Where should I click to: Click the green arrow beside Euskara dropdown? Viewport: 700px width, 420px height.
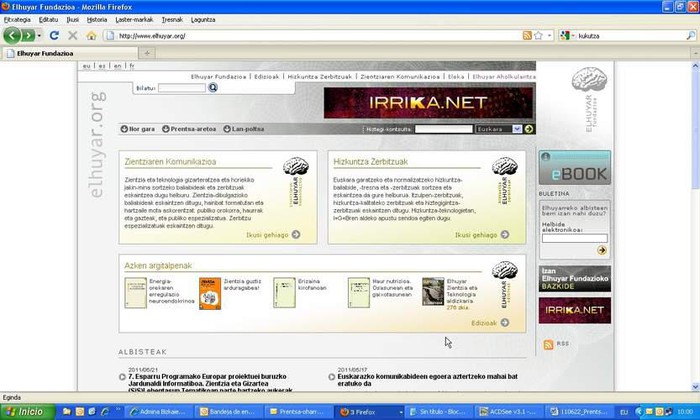click(529, 129)
